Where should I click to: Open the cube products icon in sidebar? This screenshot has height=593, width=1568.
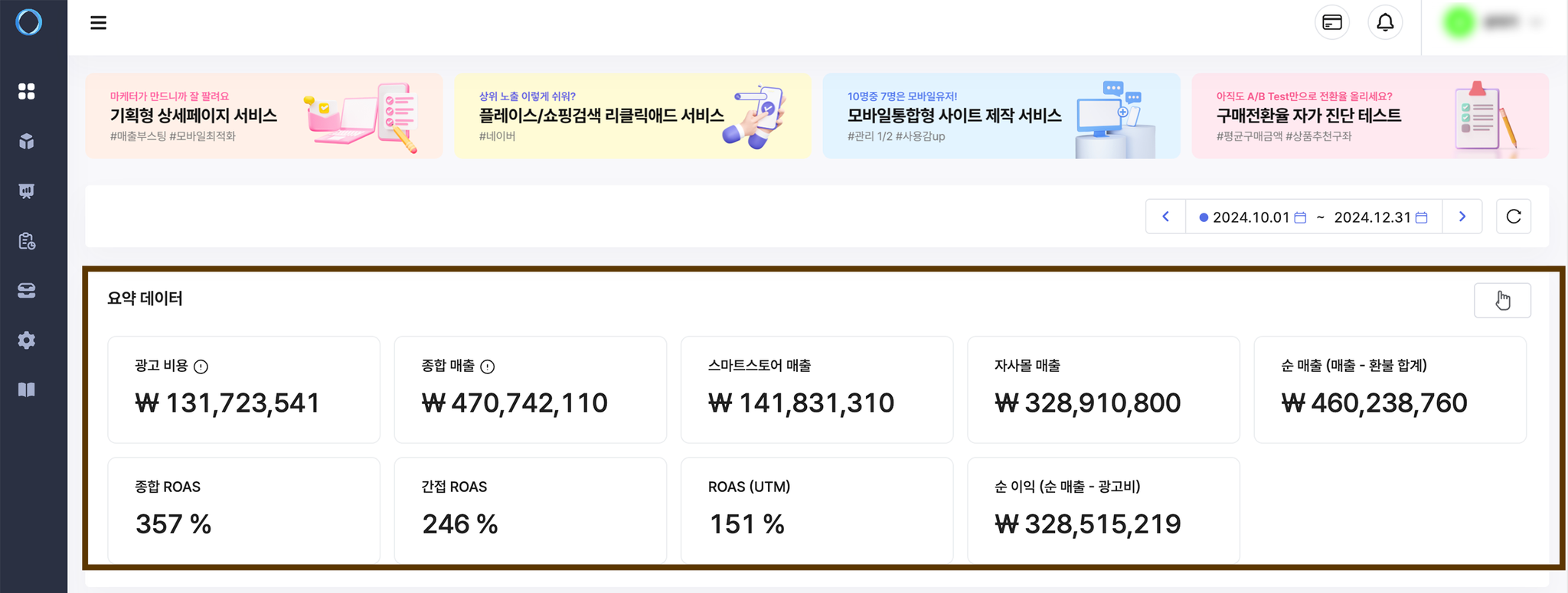[27, 142]
